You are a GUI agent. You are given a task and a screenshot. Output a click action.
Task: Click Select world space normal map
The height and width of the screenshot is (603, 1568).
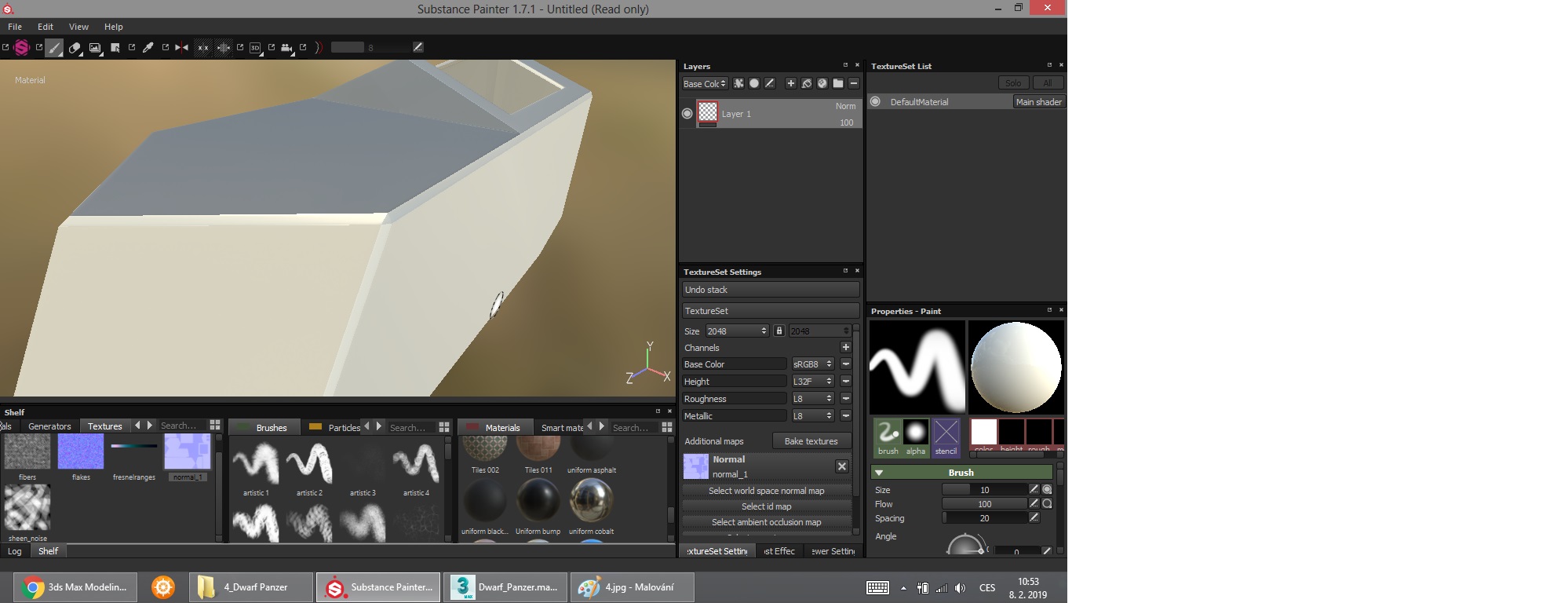pos(767,491)
